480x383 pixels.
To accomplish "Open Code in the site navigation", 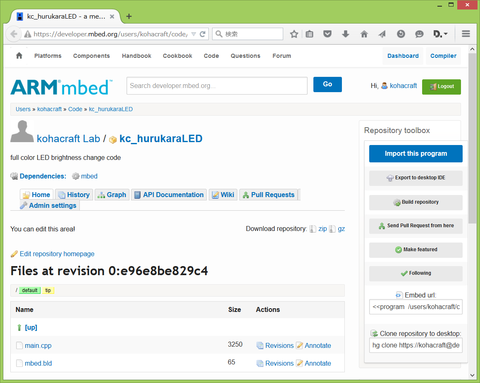I will [211, 56].
